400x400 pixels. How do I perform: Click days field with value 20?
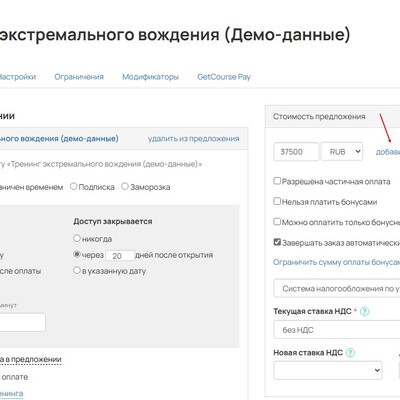click(120, 256)
